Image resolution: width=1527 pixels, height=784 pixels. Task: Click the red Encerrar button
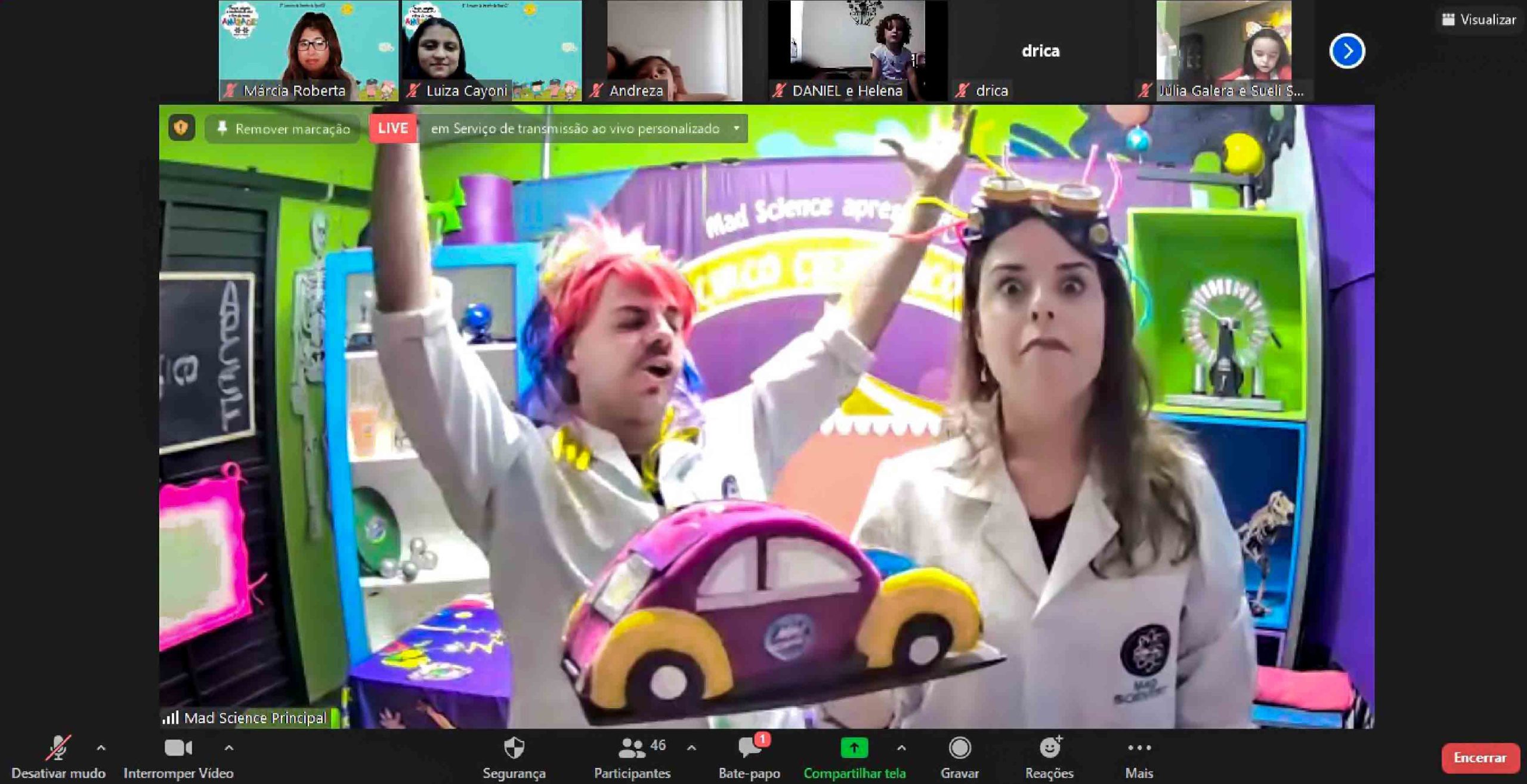(1479, 758)
